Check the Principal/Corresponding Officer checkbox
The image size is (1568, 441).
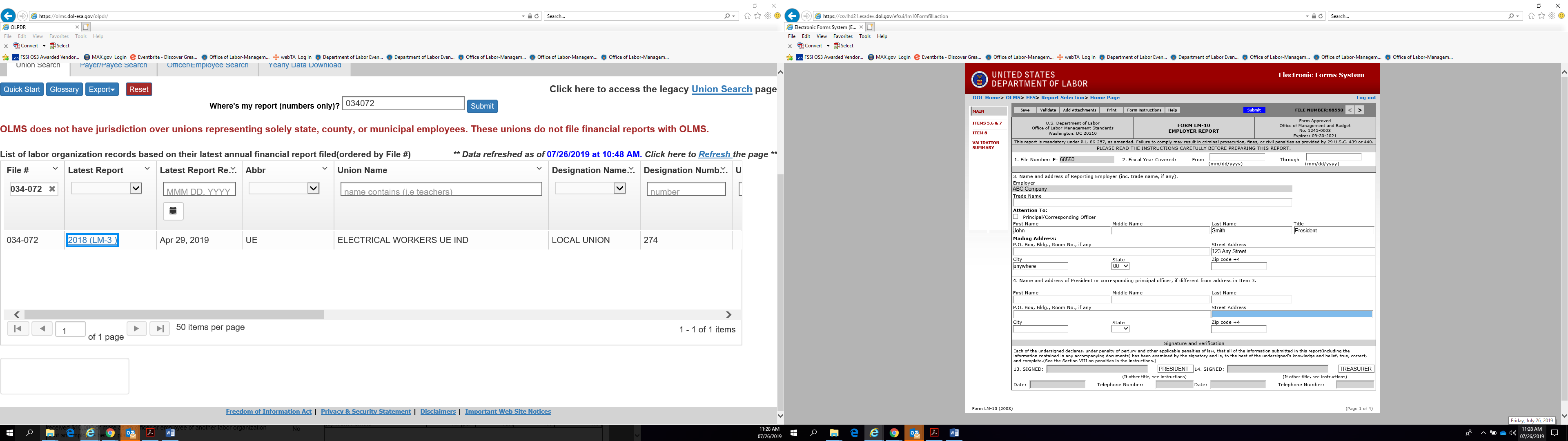click(1015, 217)
